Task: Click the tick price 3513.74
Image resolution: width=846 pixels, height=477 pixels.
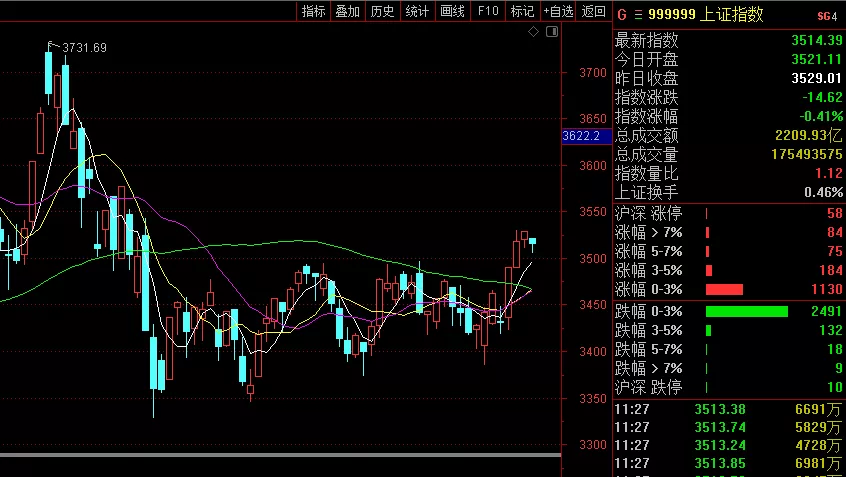Action: (720, 427)
